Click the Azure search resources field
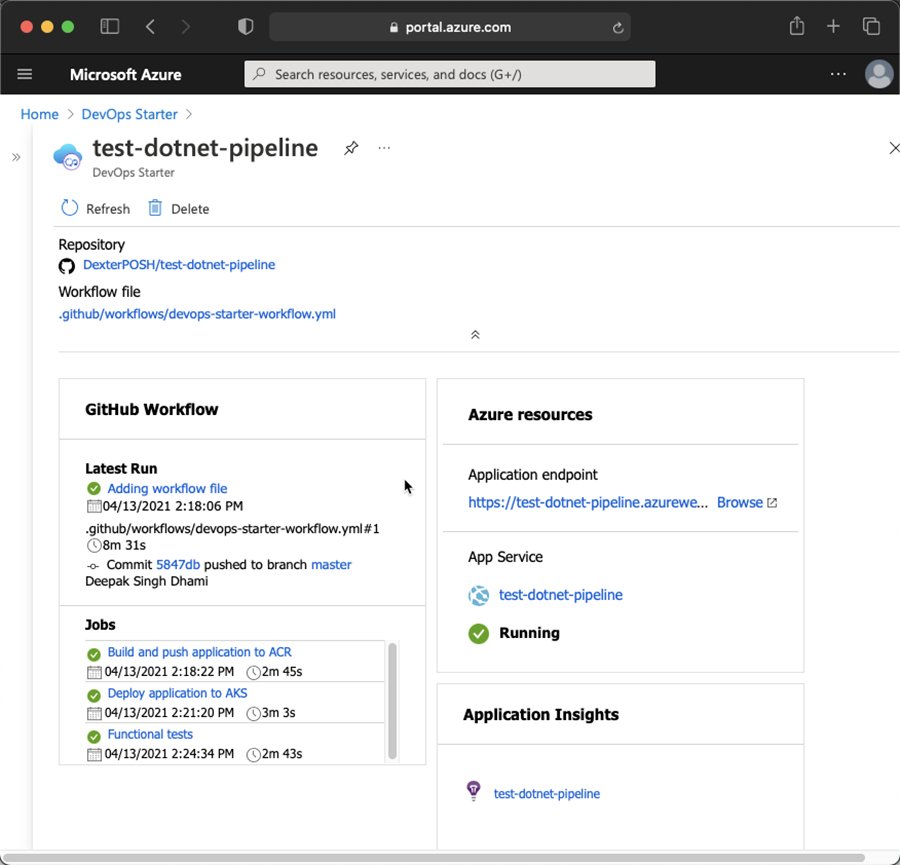 click(450, 74)
